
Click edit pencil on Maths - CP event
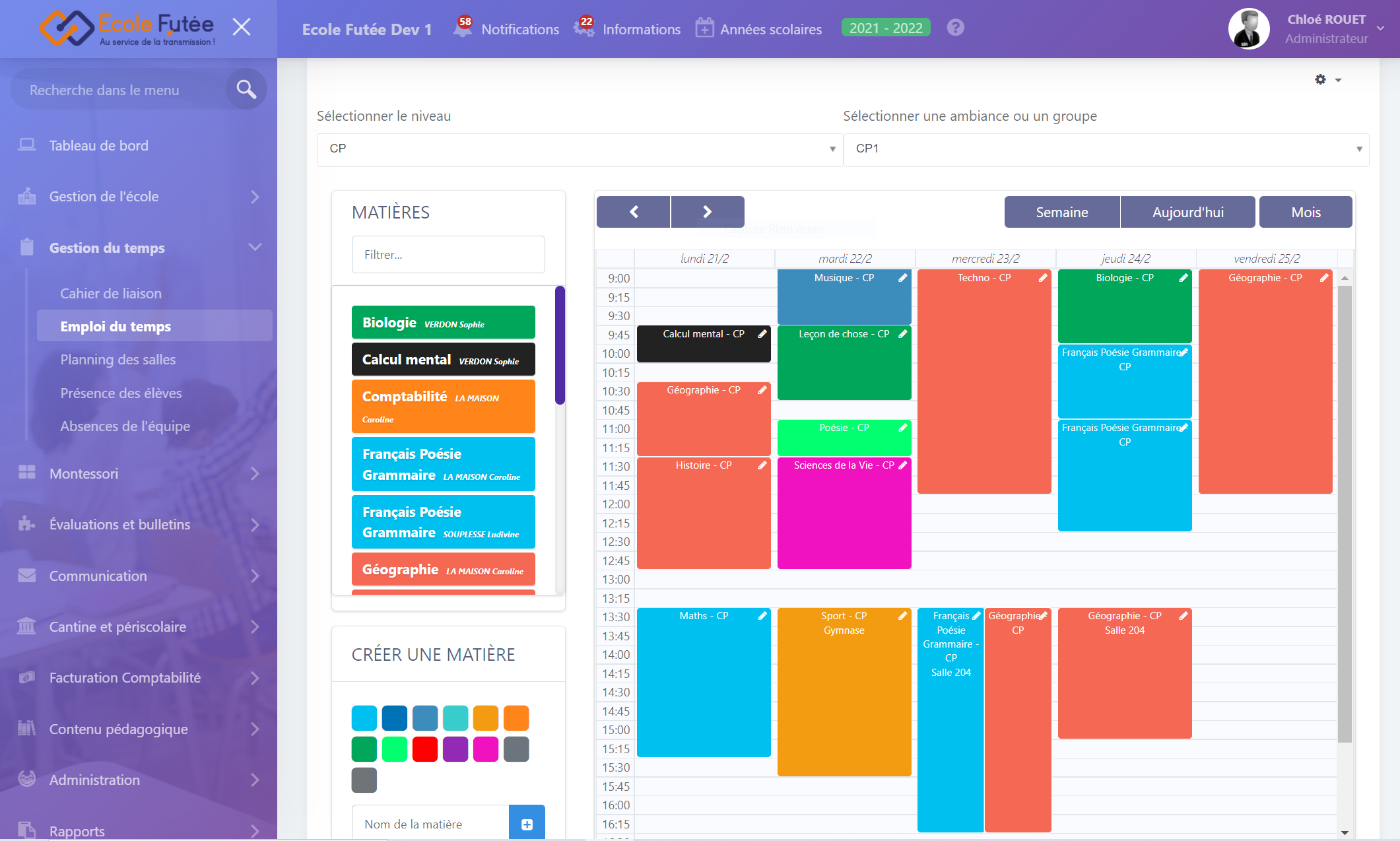click(762, 616)
